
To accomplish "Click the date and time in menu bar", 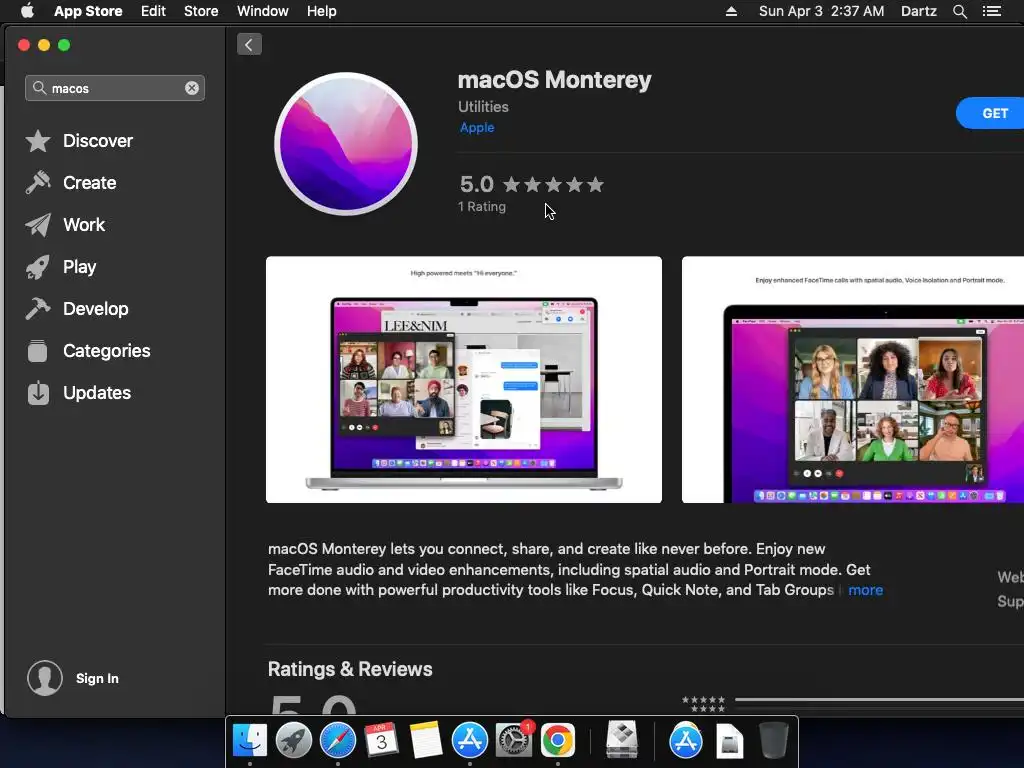I will tap(822, 11).
